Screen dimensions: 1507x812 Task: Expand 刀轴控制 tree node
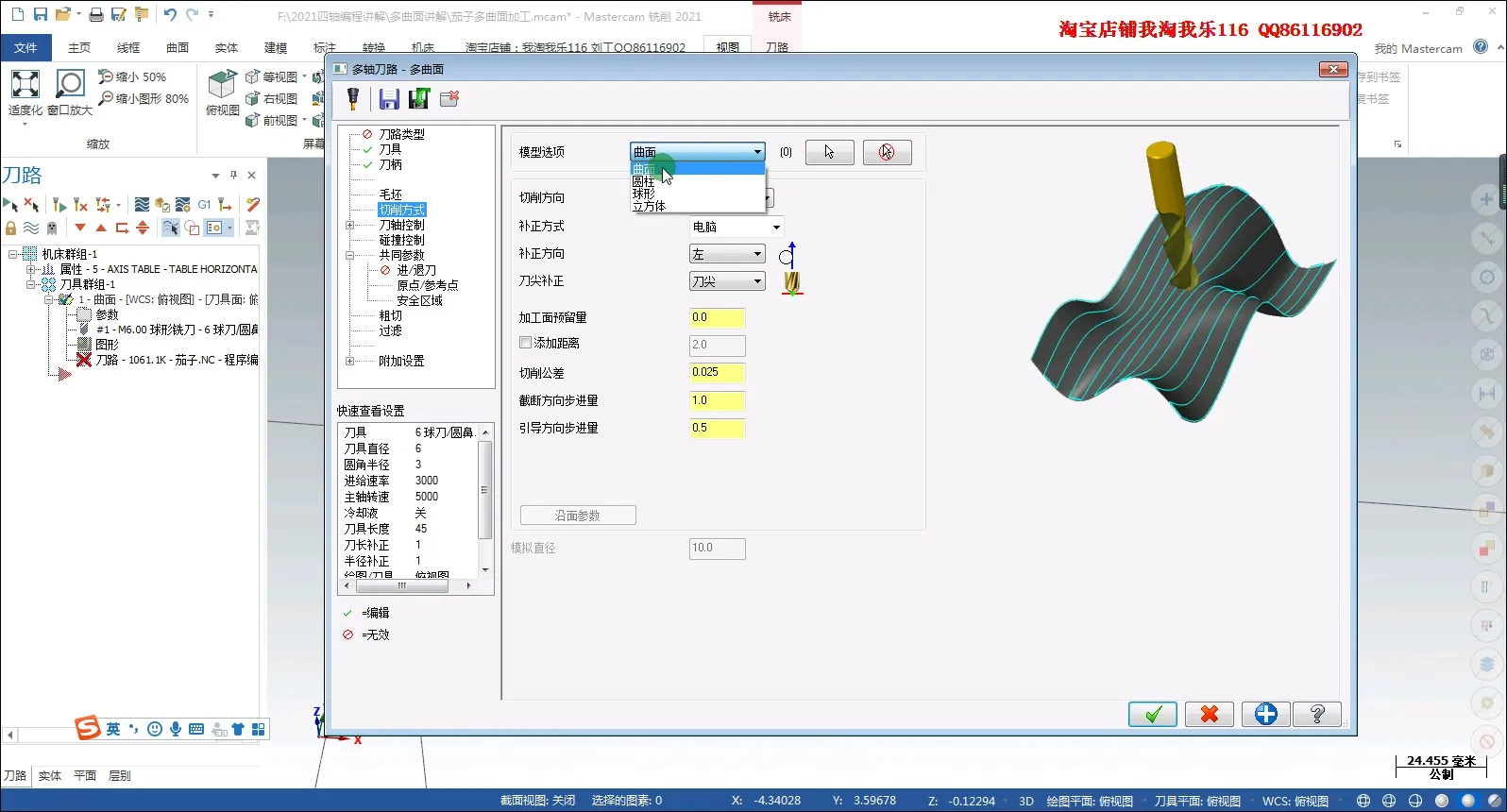pos(349,225)
